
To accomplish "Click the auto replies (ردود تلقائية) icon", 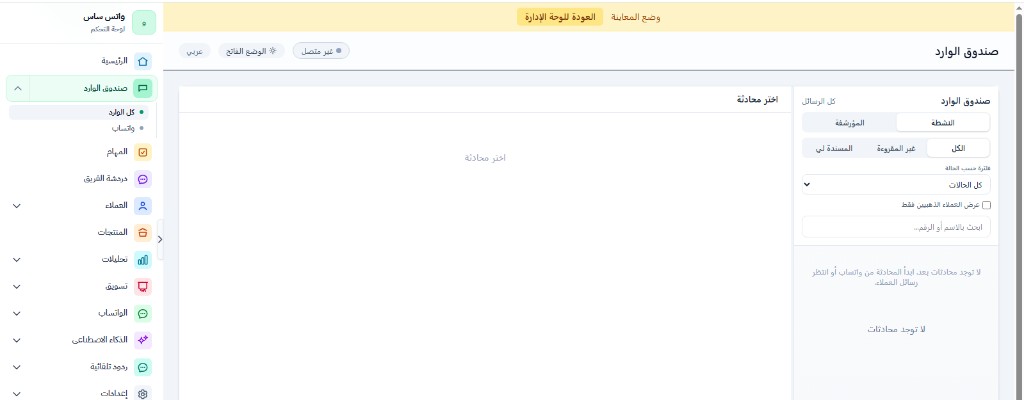I will coord(143,367).
